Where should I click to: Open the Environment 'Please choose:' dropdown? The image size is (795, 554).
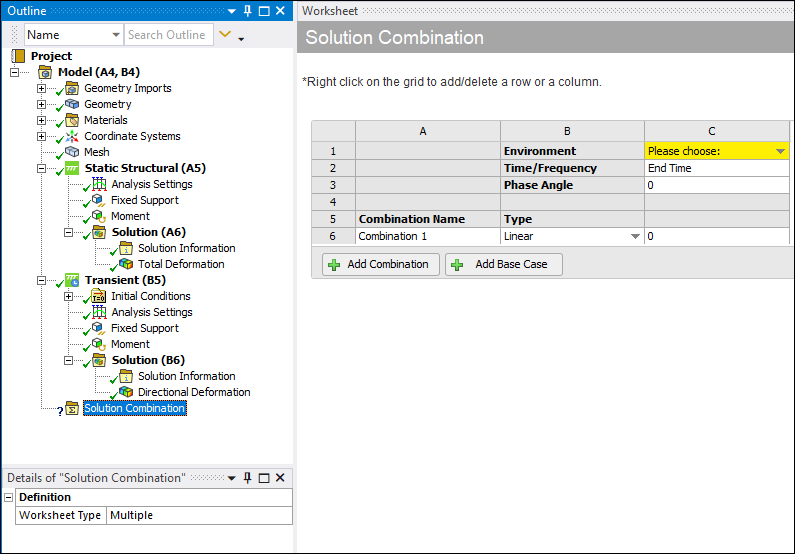click(x=780, y=151)
